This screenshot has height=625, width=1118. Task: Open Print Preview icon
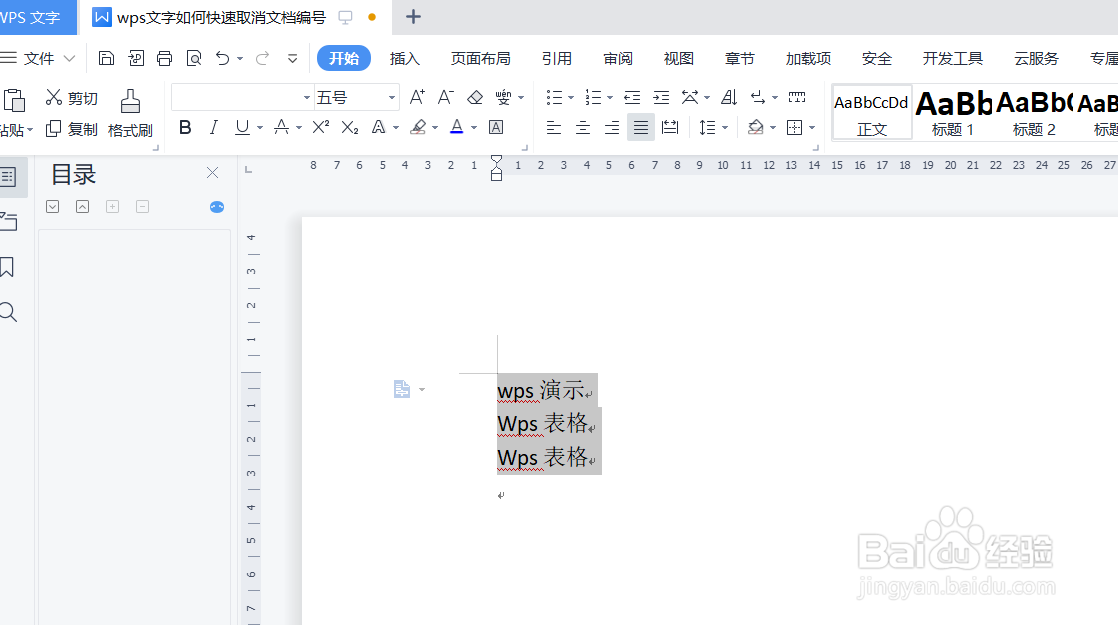coord(194,58)
